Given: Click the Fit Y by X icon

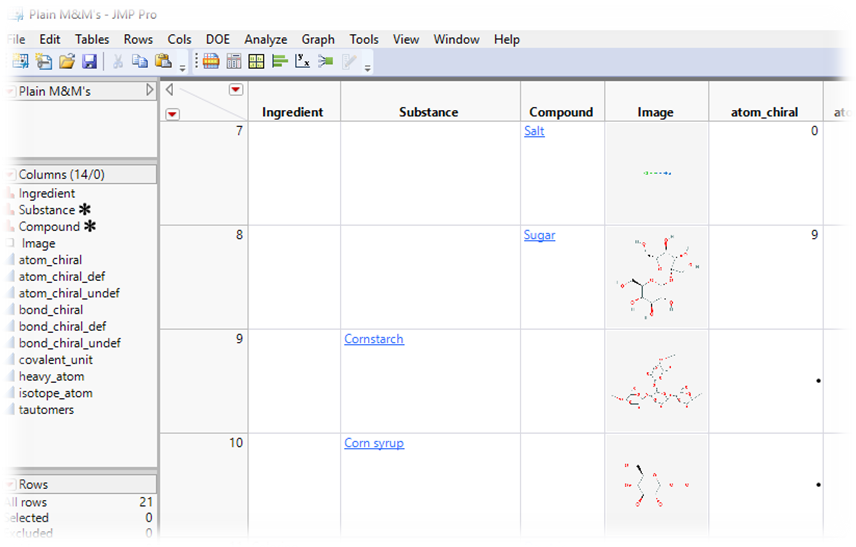Looking at the screenshot, I should click(302, 61).
